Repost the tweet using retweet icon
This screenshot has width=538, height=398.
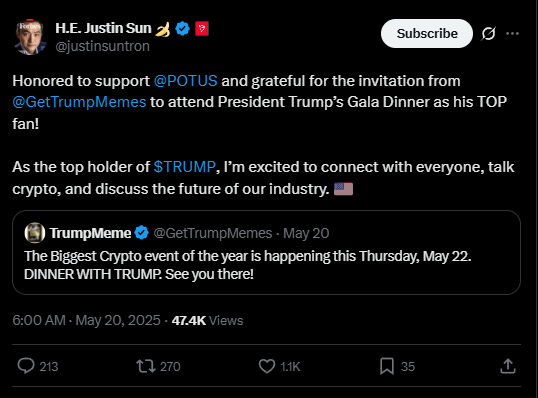pyautogui.click(x=146, y=366)
